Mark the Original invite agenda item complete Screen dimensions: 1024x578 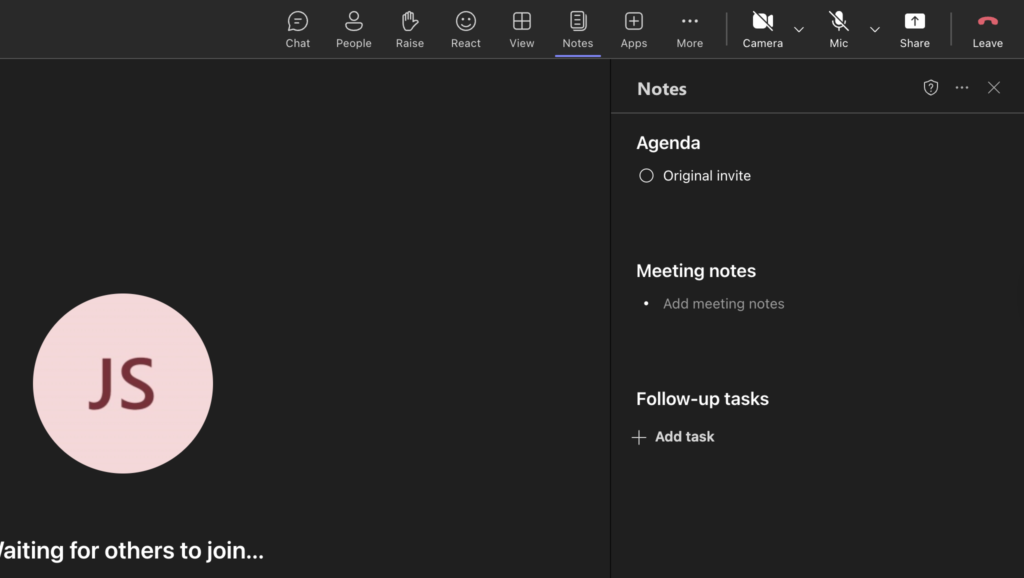pyautogui.click(x=646, y=175)
